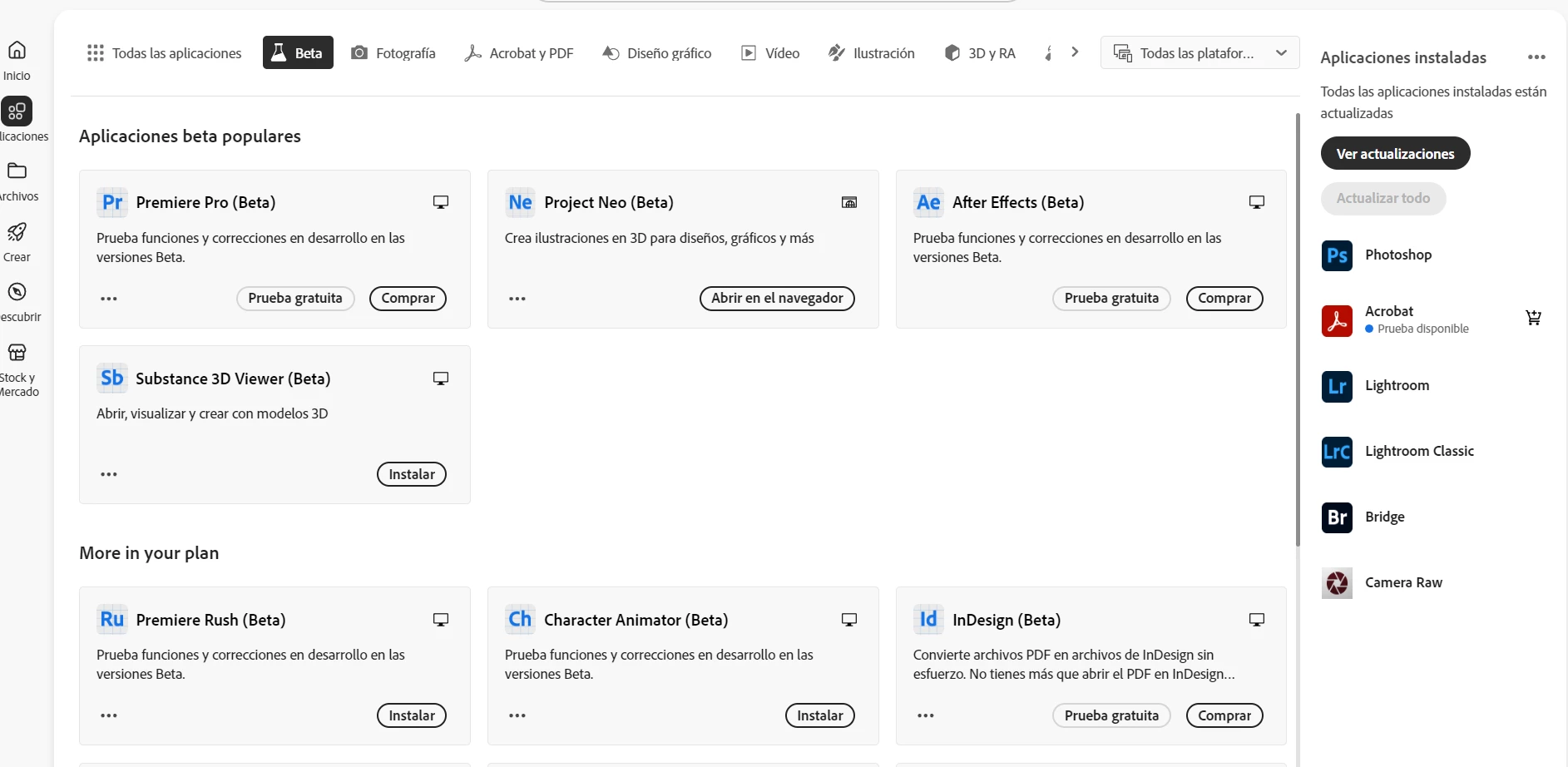This screenshot has height=767, width=1568.
Task: Open more options for Aplicaciones instaladas
Action: pyautogui.click(x=1536, y=57)
